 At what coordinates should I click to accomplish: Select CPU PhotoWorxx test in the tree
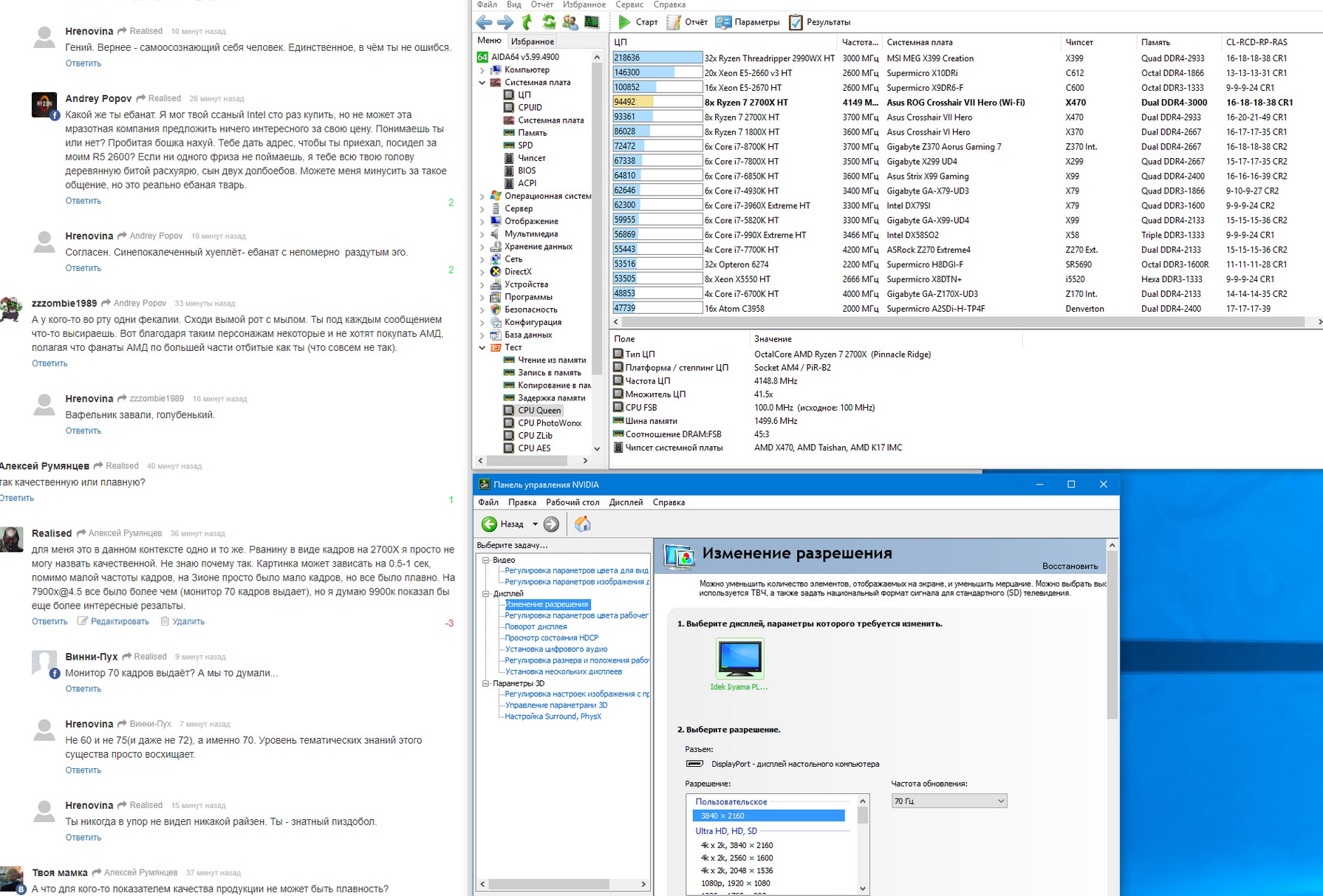coord(549,423)
